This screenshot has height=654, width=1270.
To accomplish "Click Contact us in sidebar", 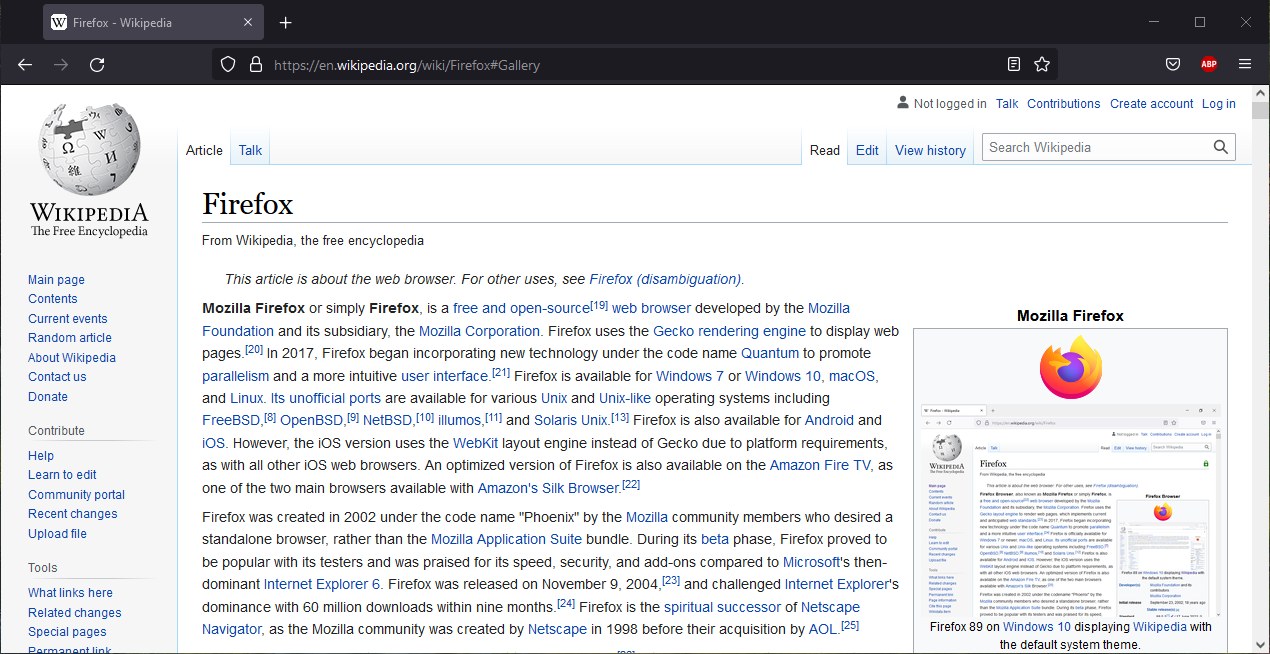I will pyautogui.click(x=57, y=377).
